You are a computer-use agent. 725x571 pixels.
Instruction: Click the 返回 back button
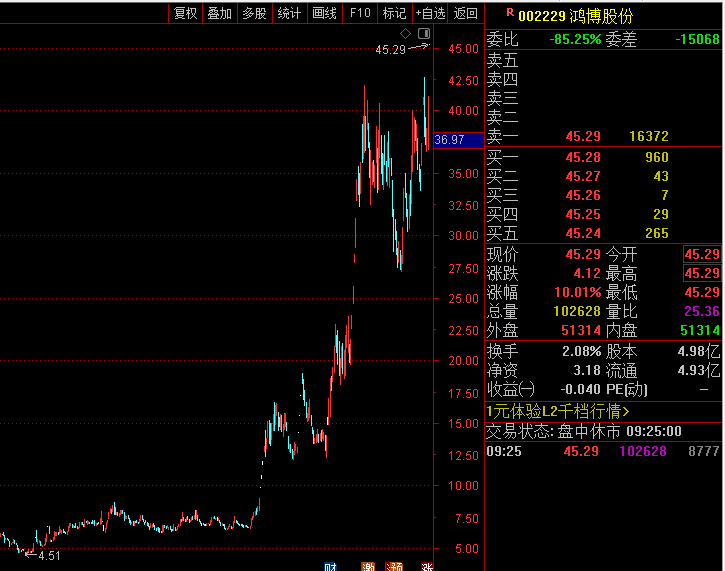tap(465, 13)
